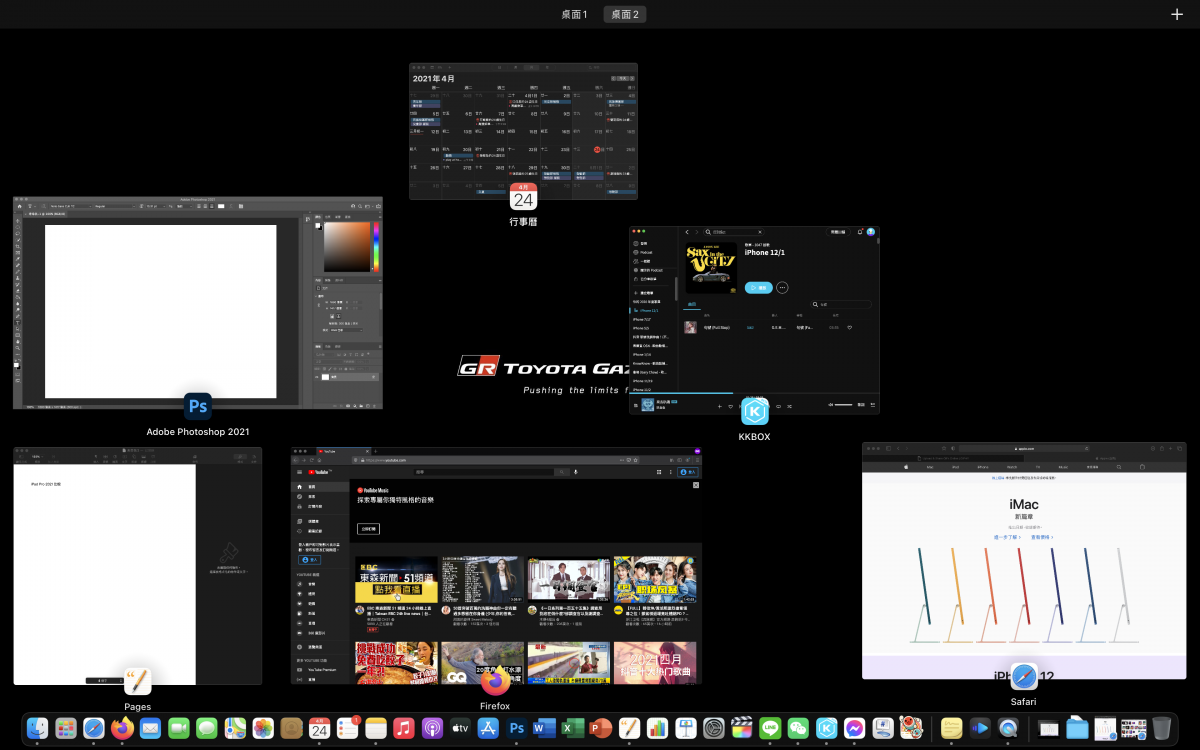Select the Pages document window

pyautogui.click(x=138, y=566)
